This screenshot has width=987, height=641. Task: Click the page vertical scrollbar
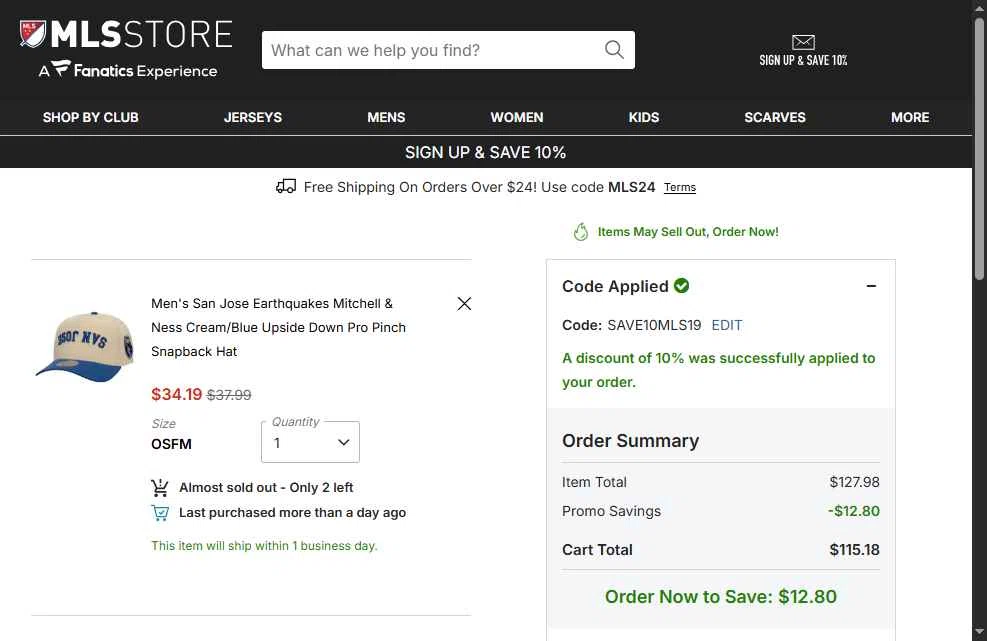979,149
